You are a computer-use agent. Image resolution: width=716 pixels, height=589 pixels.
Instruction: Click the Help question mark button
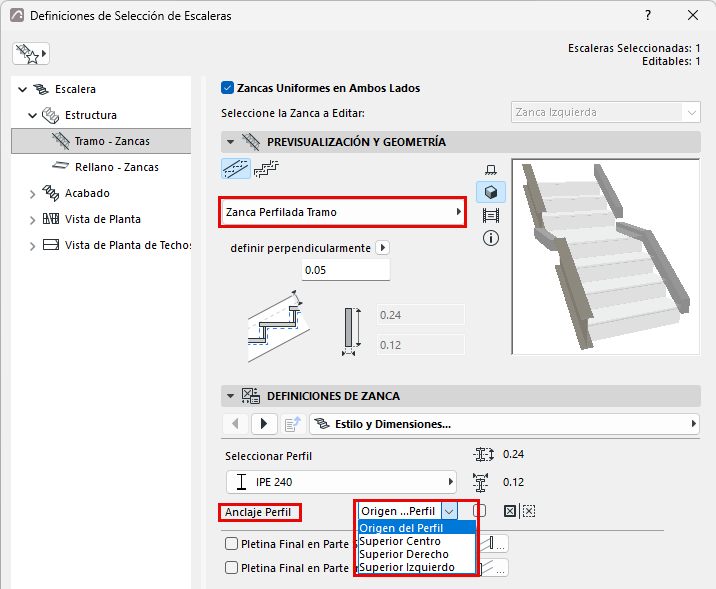pyautogui.click(x=648, y=16)
